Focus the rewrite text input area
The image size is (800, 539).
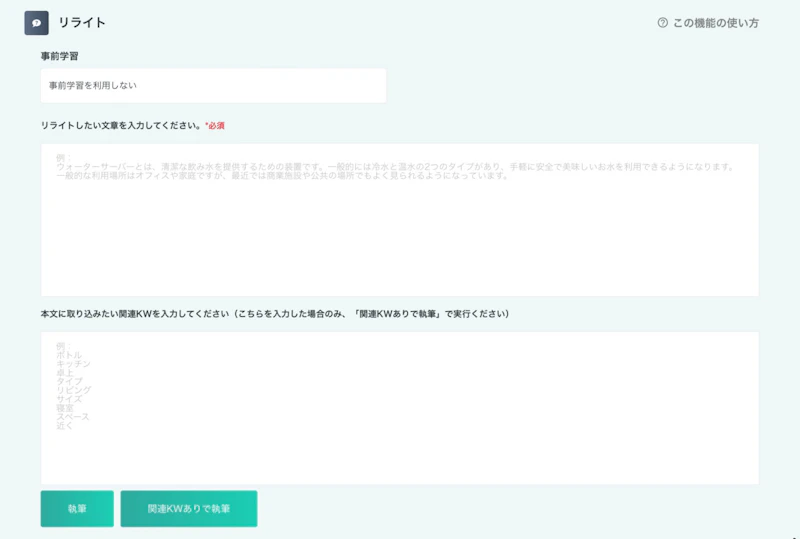point(399,220)
